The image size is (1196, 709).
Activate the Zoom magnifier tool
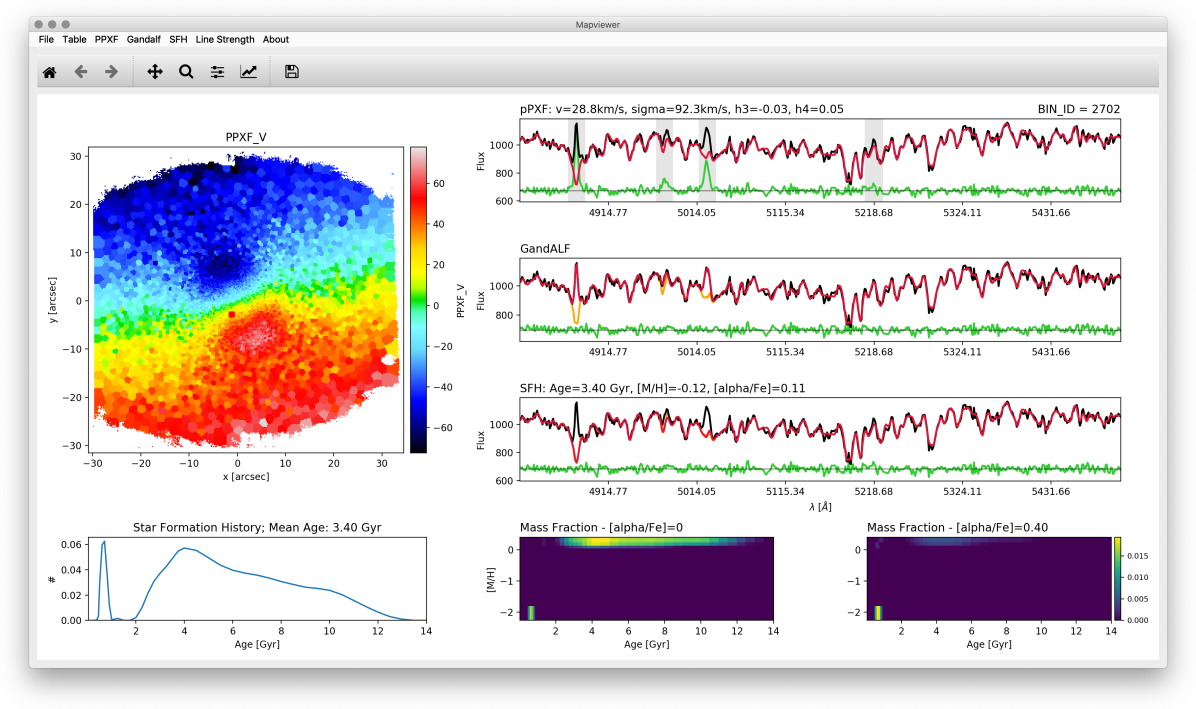click(186, 72)
